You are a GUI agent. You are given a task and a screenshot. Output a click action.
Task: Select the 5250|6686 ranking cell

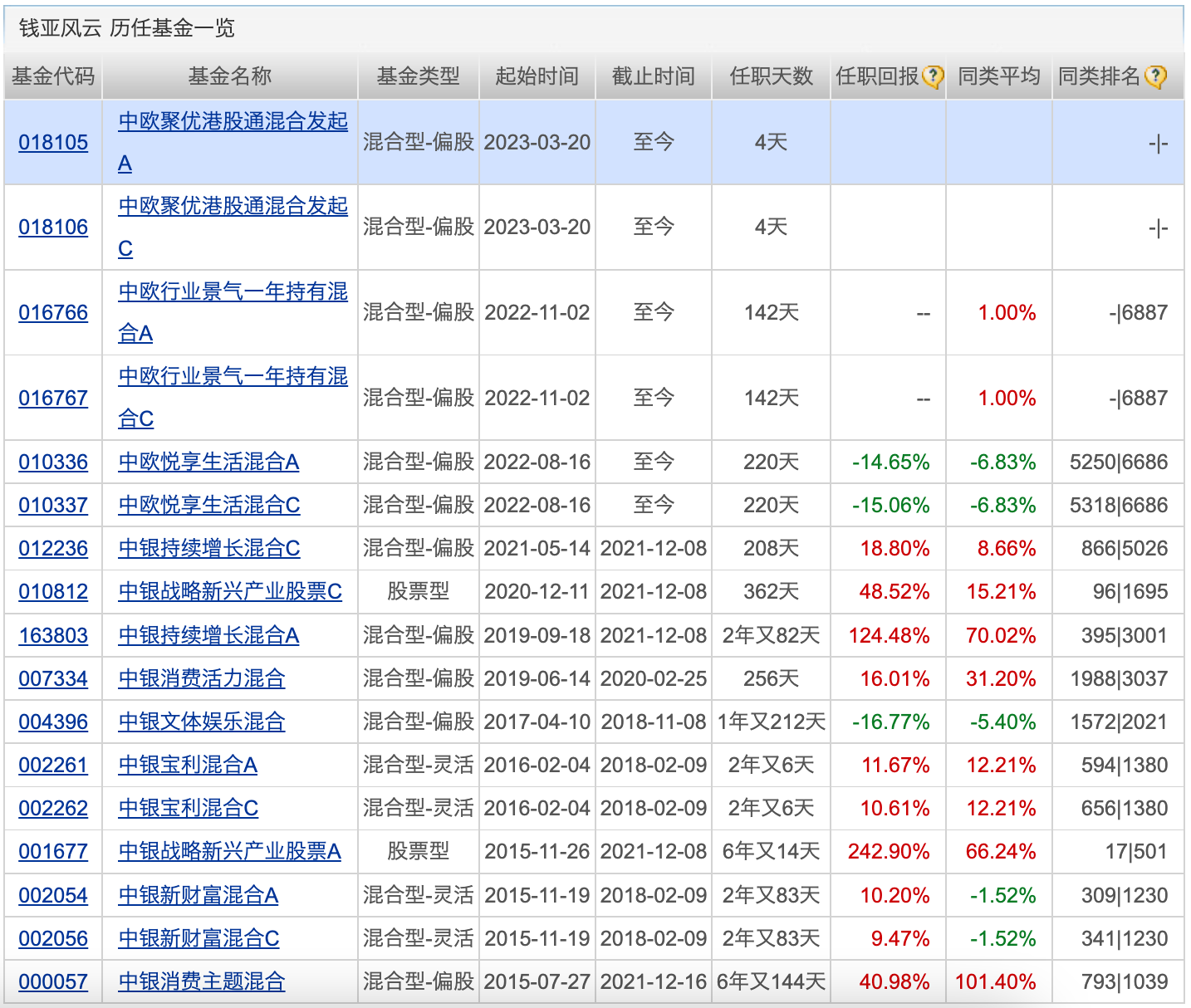point(1119,462)
